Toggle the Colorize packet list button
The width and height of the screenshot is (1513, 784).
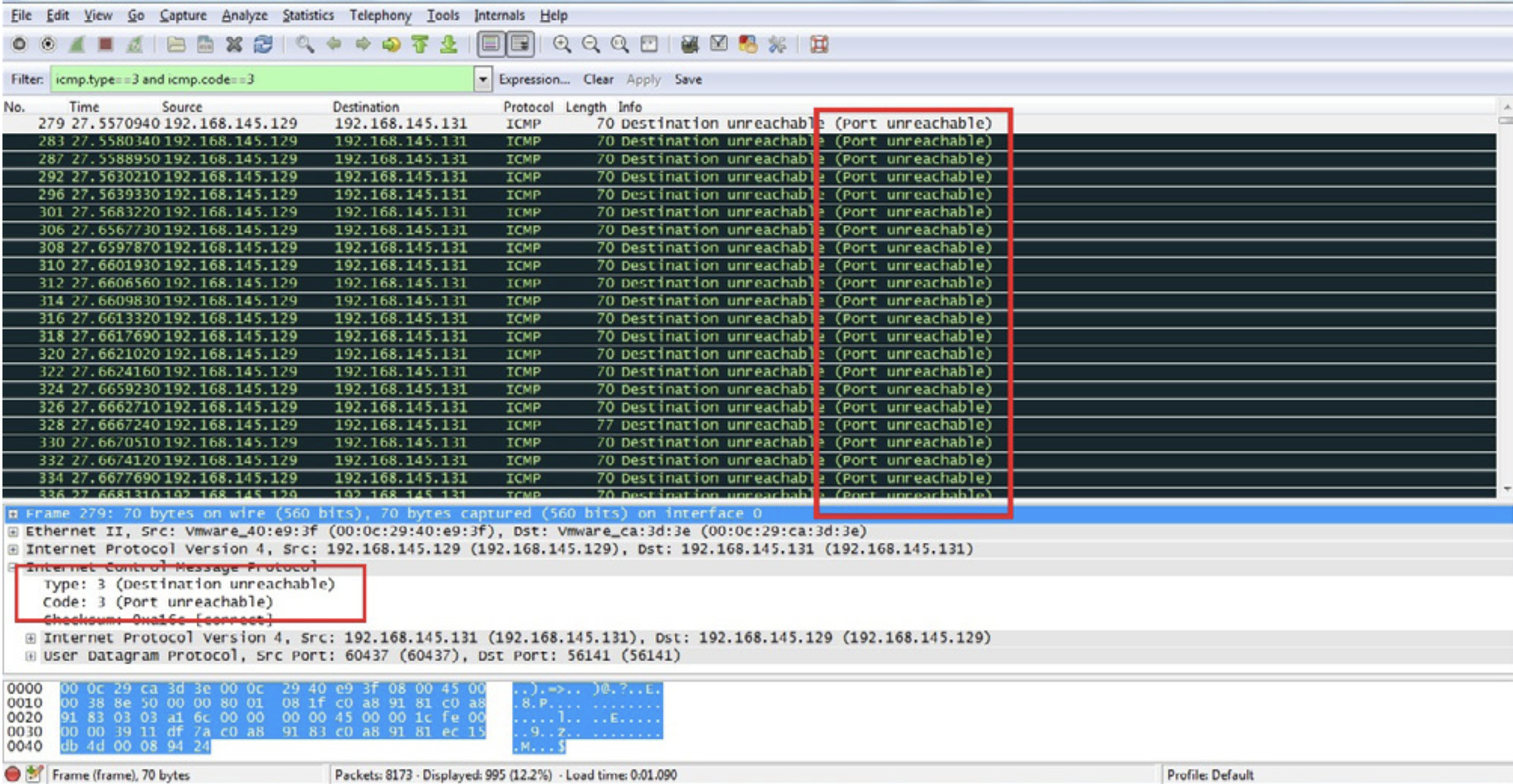pyautogui.click(x=491, y=44)
